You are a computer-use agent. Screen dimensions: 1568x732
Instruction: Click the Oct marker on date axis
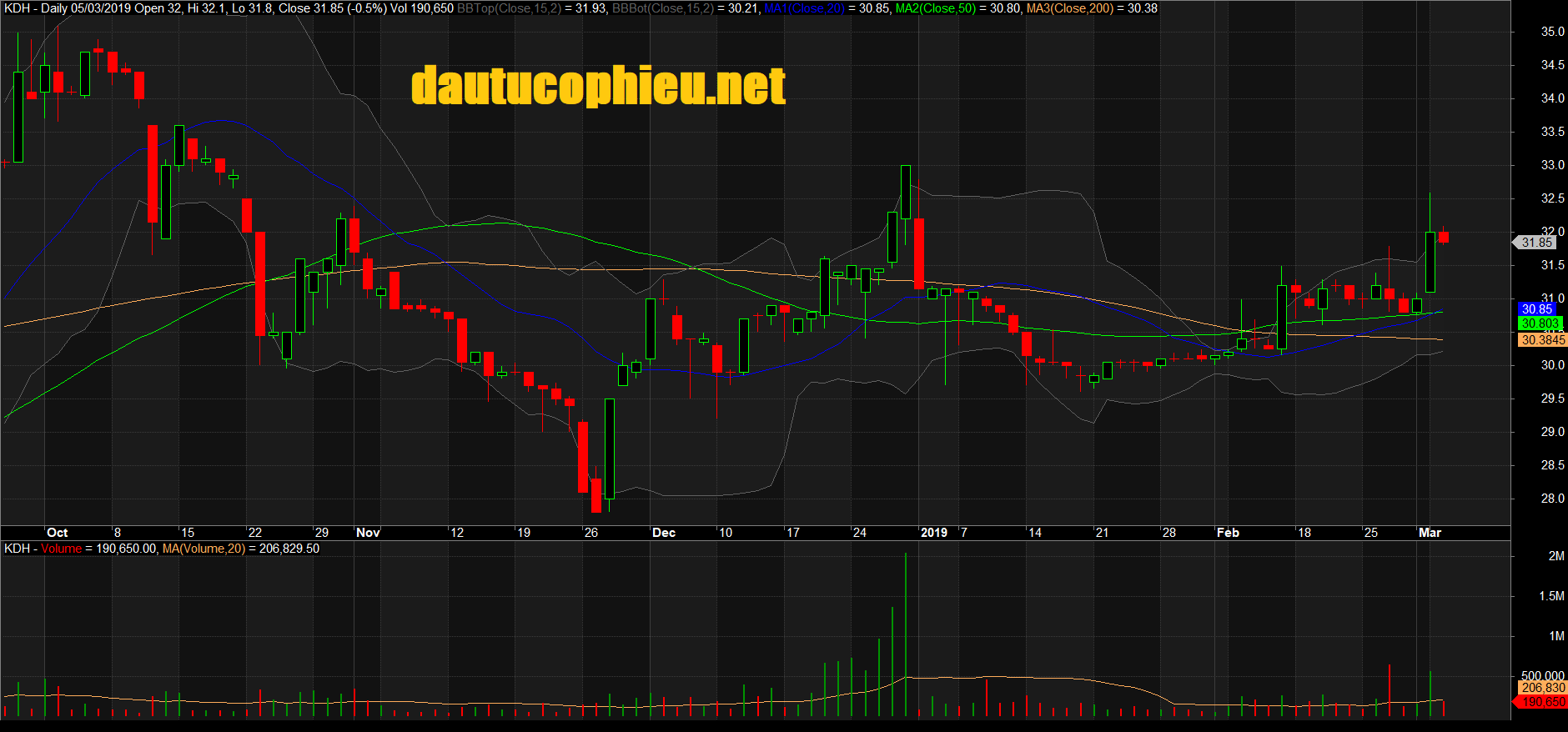click(58, 533)
